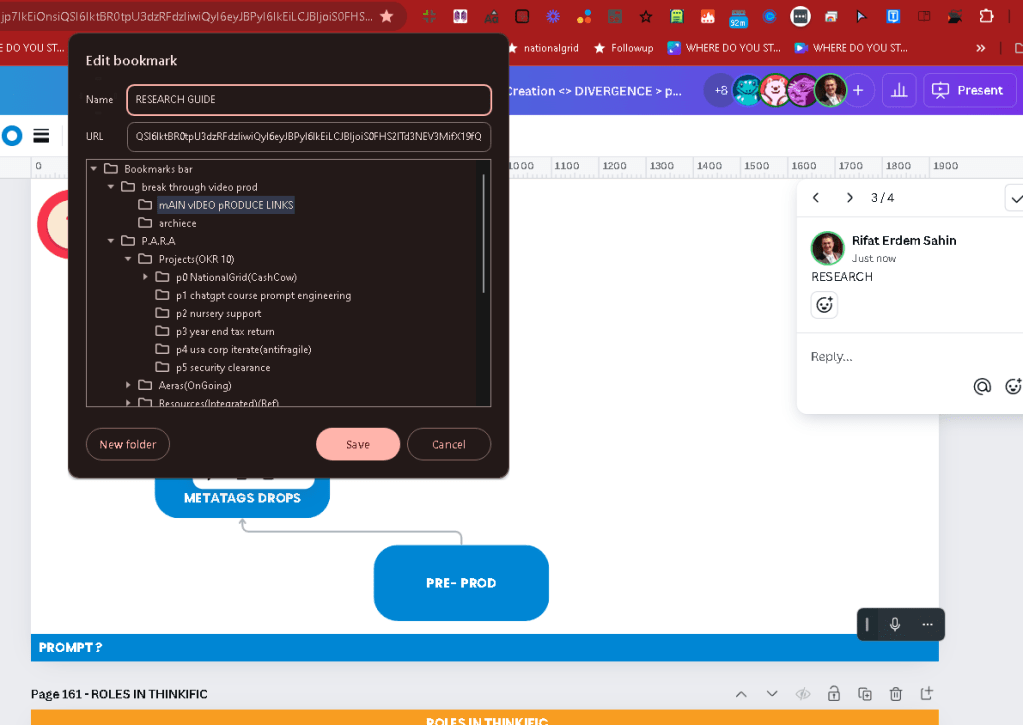Select mAIN vIDEO pRODUCE LINKS folder
This screenshot has width=1023, height=725.
(226, 205)
